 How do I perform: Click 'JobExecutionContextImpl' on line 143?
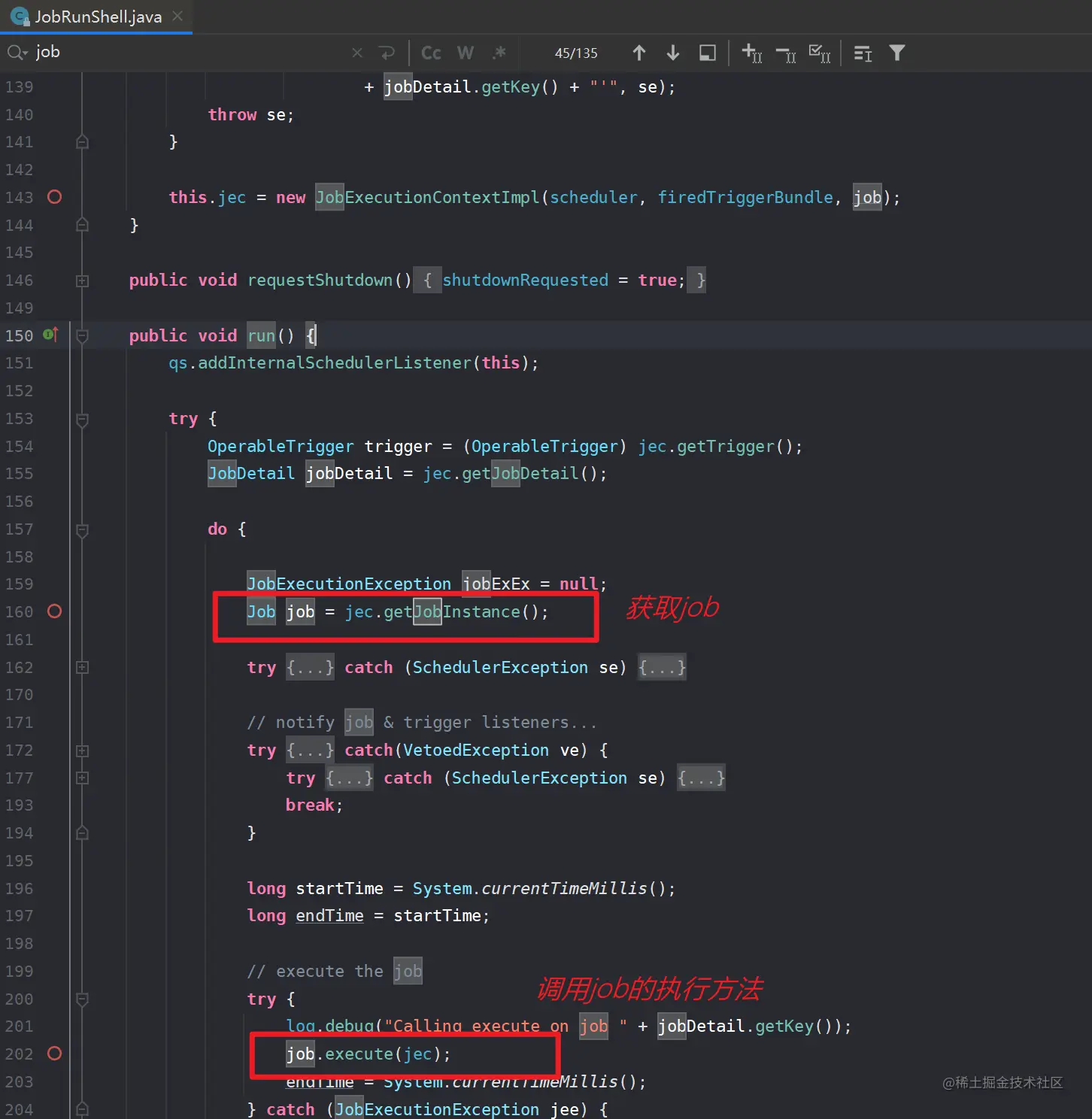point(427,197)
